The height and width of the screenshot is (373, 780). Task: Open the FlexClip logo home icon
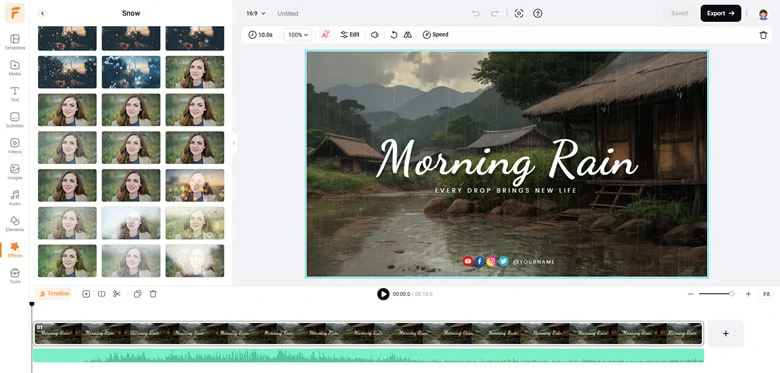[15, 13]
